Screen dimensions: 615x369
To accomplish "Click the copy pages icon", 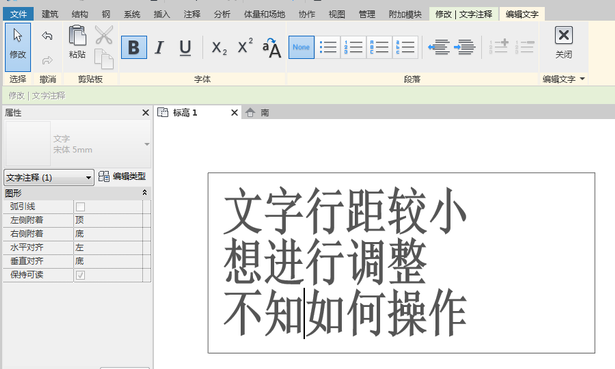I will pos(104,59).
